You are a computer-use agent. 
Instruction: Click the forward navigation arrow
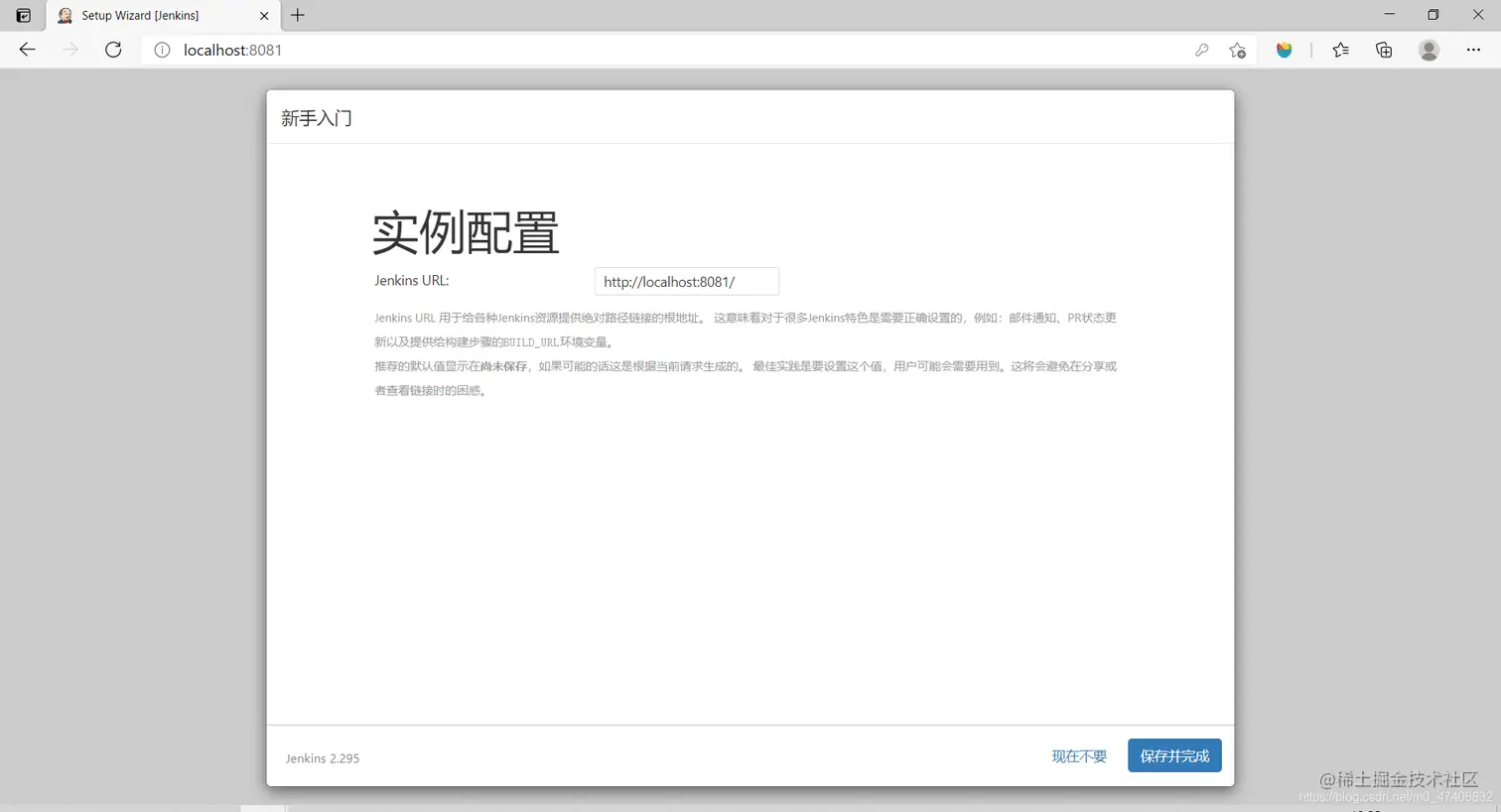pyautogui.click(x=68, y=50)
